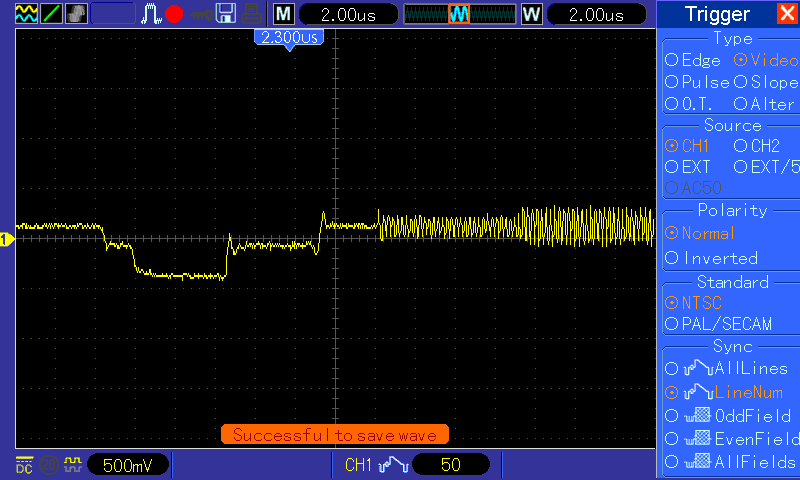Click the green diagonal line icon

click(x=51, y=14)
